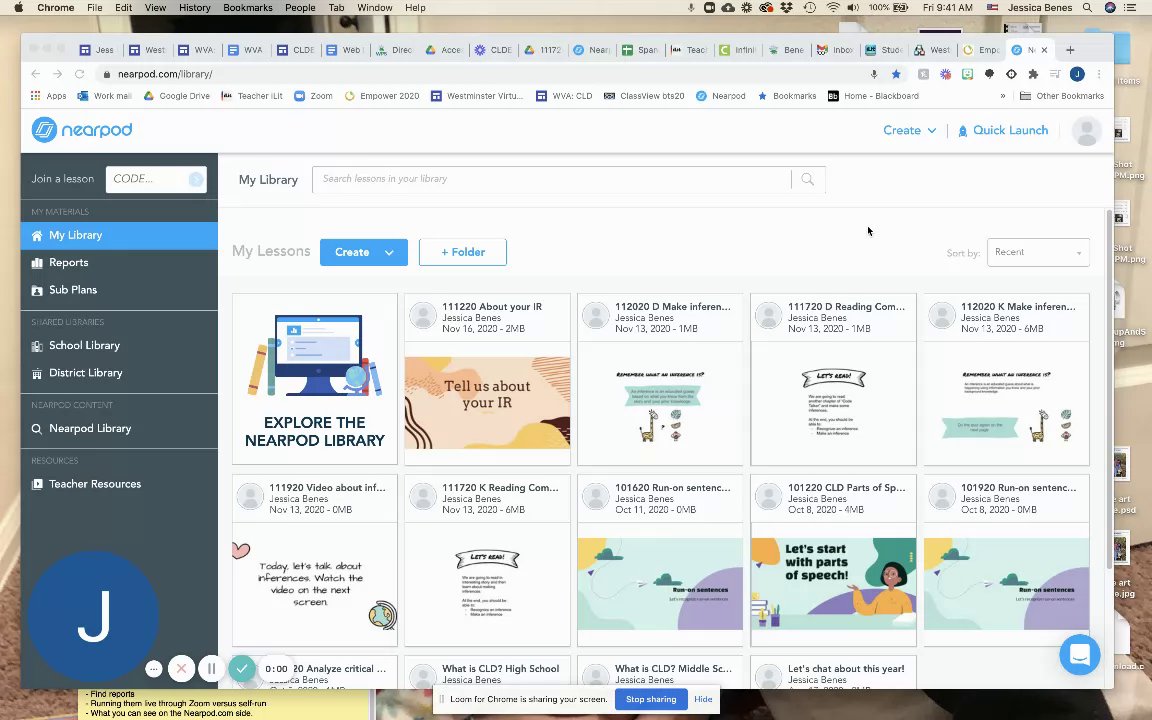Open the Nearpod logo home link

(82, 130)
